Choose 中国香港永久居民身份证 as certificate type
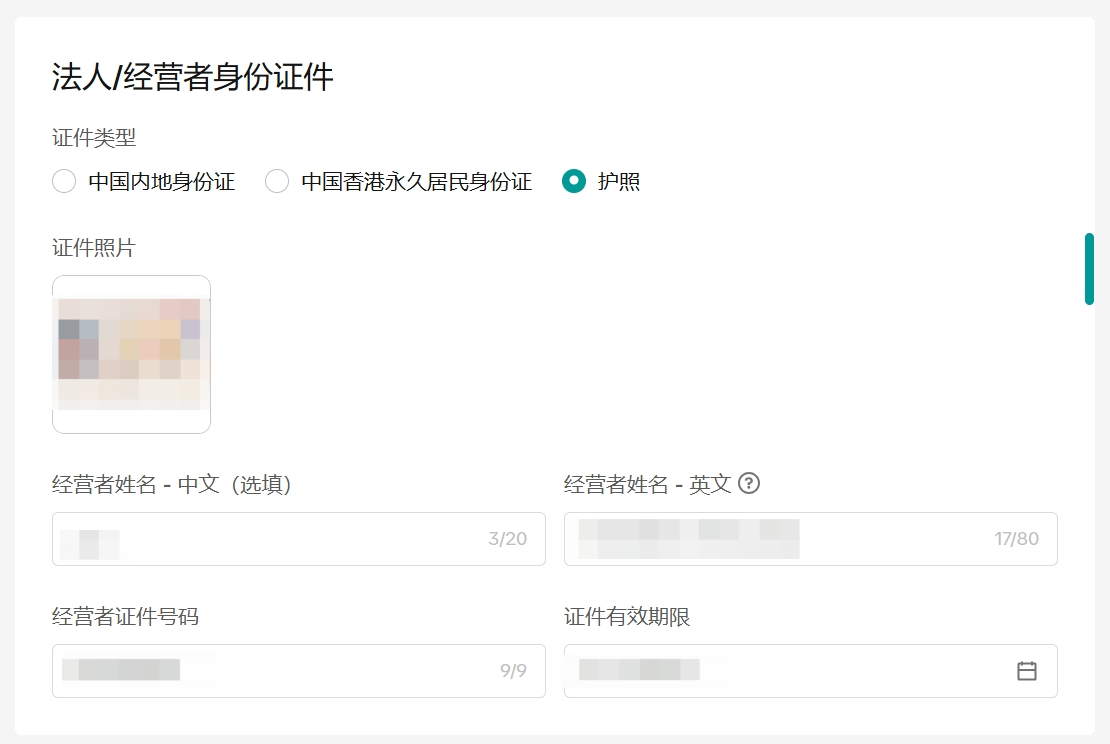The image size is (1110, 744). point(275,182)
